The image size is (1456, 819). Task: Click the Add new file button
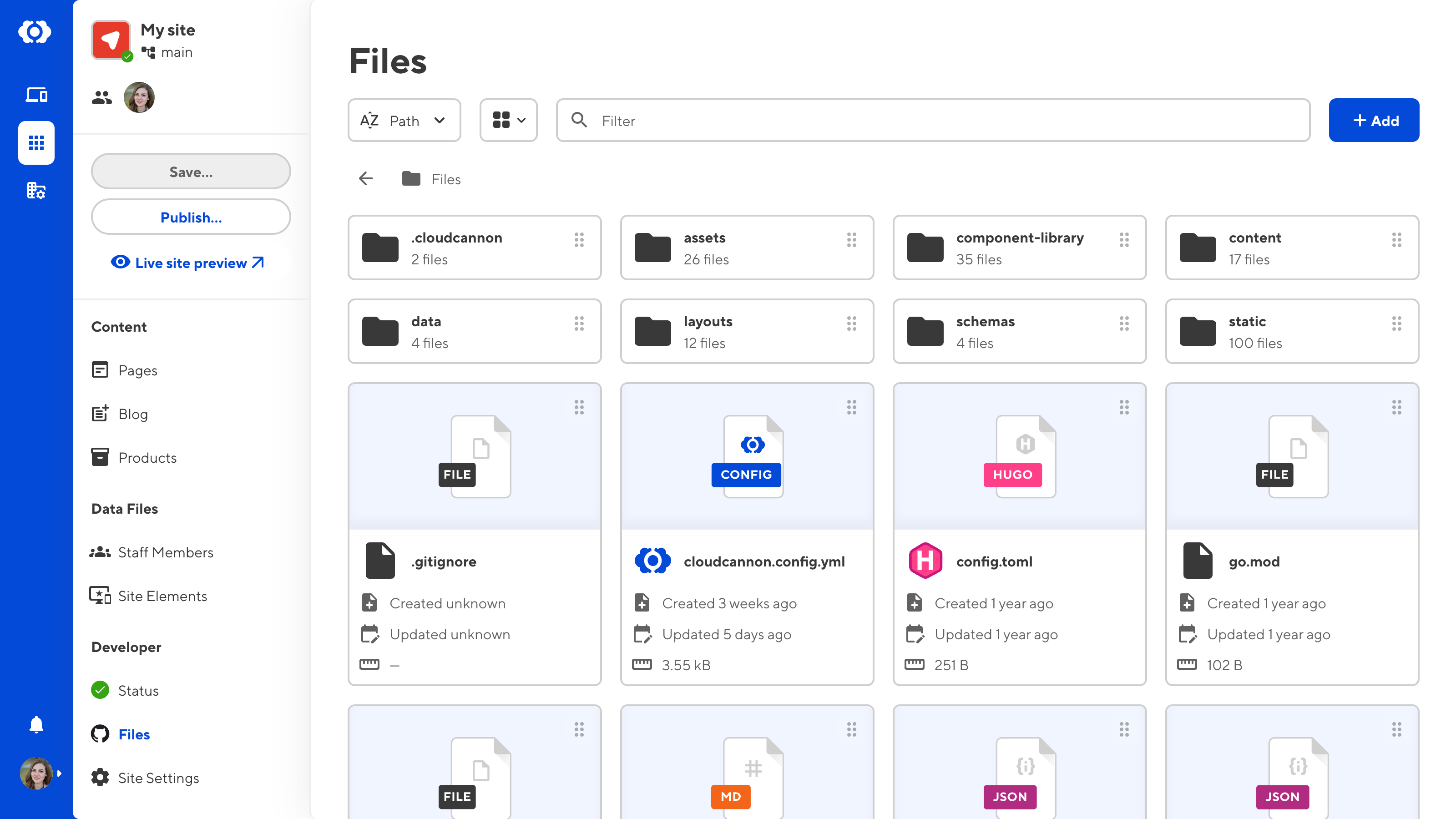coord(1374,120)
